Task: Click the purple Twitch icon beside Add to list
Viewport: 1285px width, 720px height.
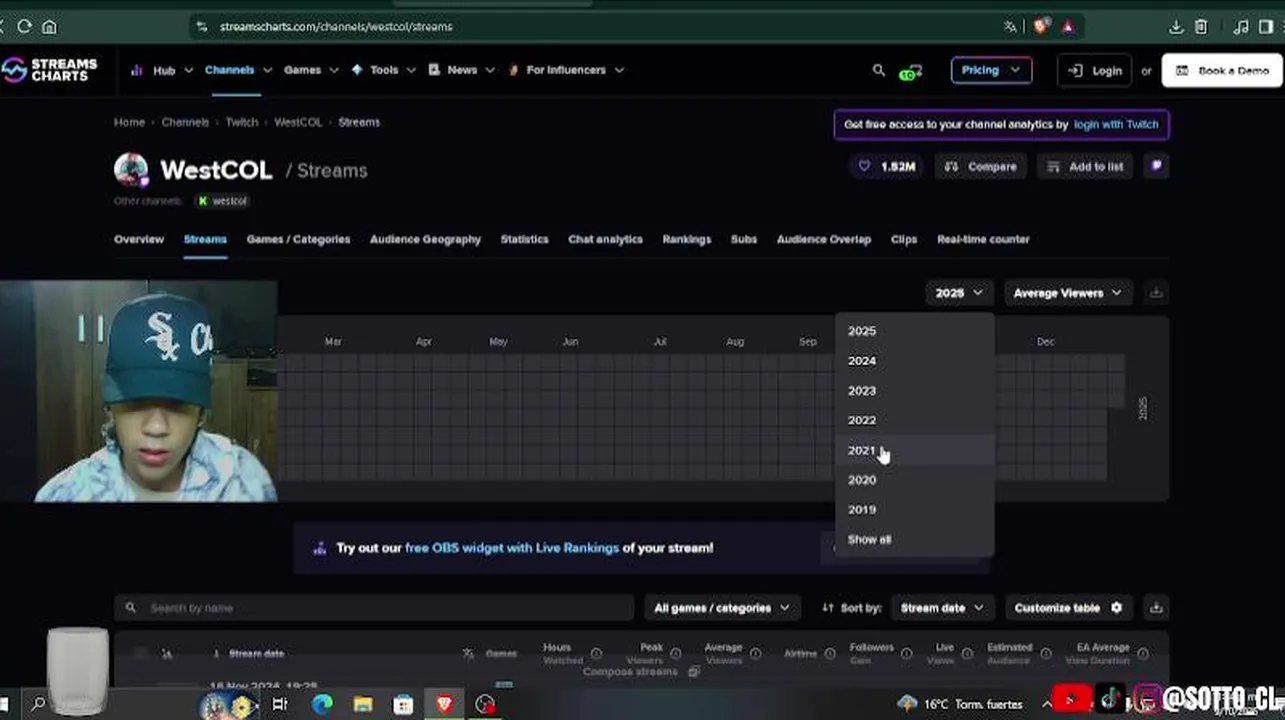Action: [1157, 166]
